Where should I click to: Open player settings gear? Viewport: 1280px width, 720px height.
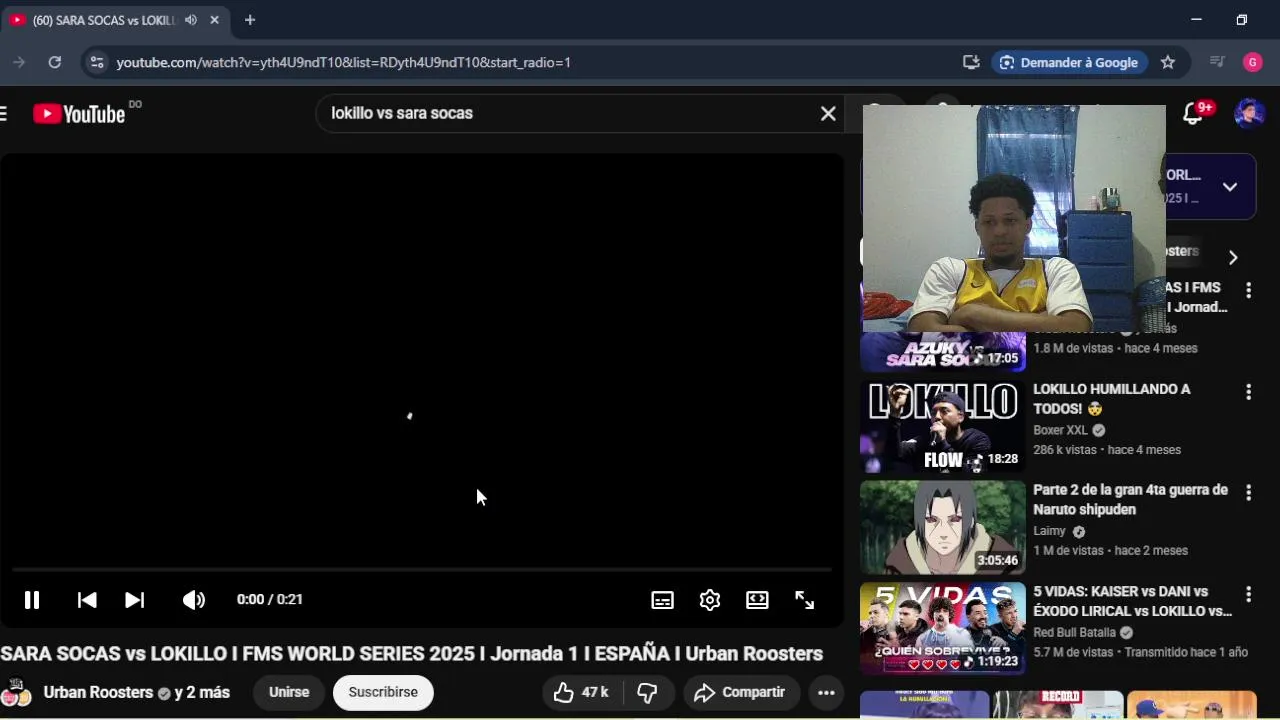(710, 600)
